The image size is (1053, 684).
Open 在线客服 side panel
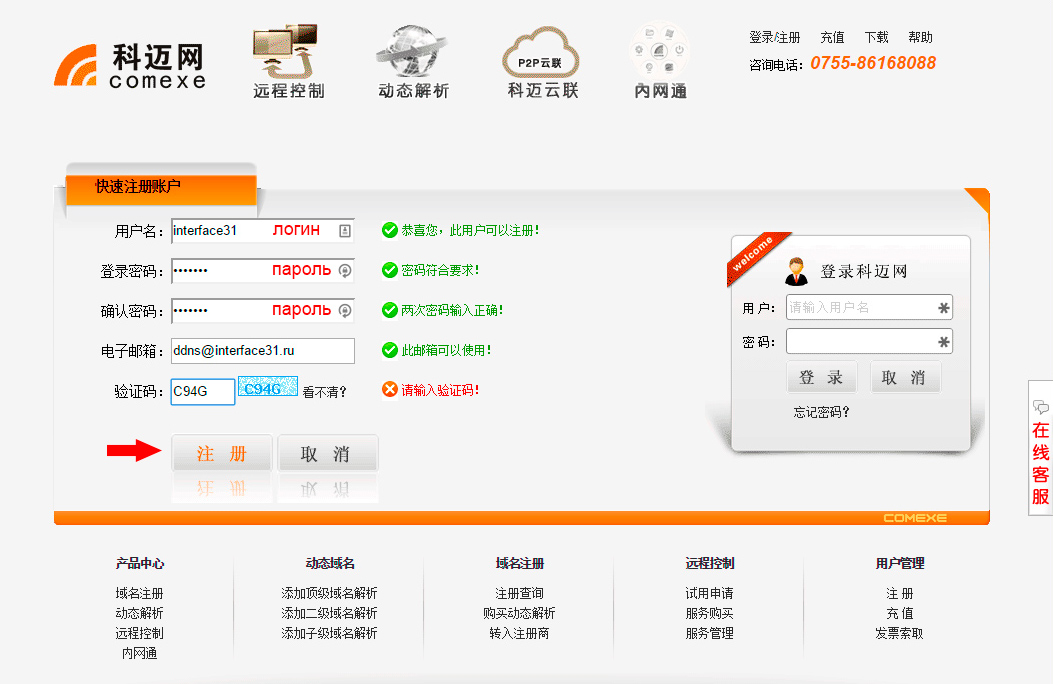1040,448
